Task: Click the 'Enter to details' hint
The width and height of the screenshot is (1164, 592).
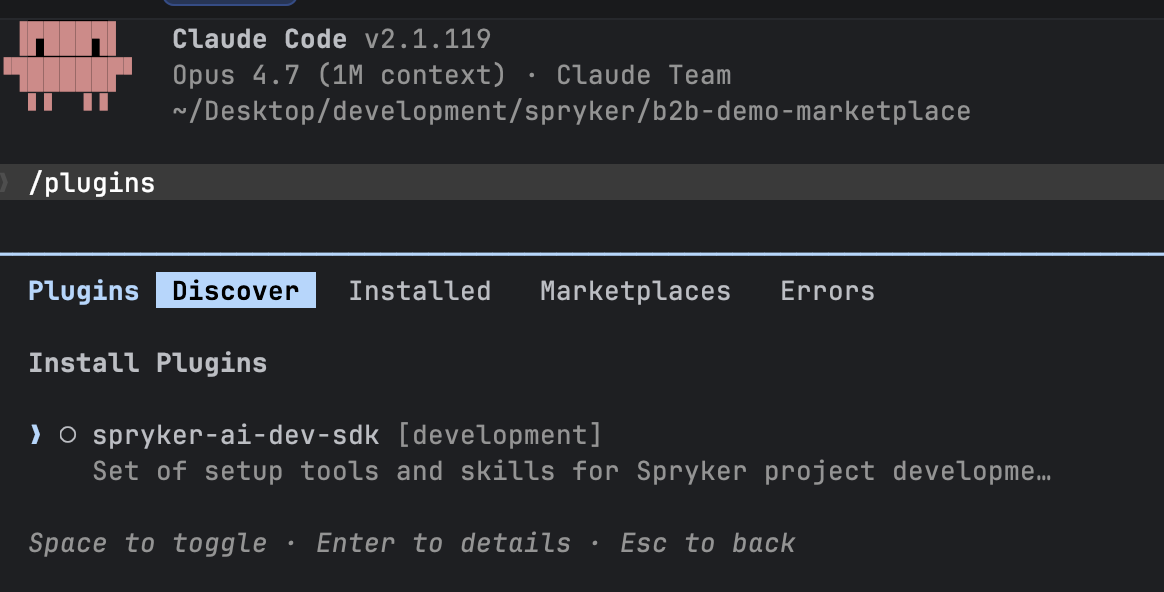Action: click(444, 544)
